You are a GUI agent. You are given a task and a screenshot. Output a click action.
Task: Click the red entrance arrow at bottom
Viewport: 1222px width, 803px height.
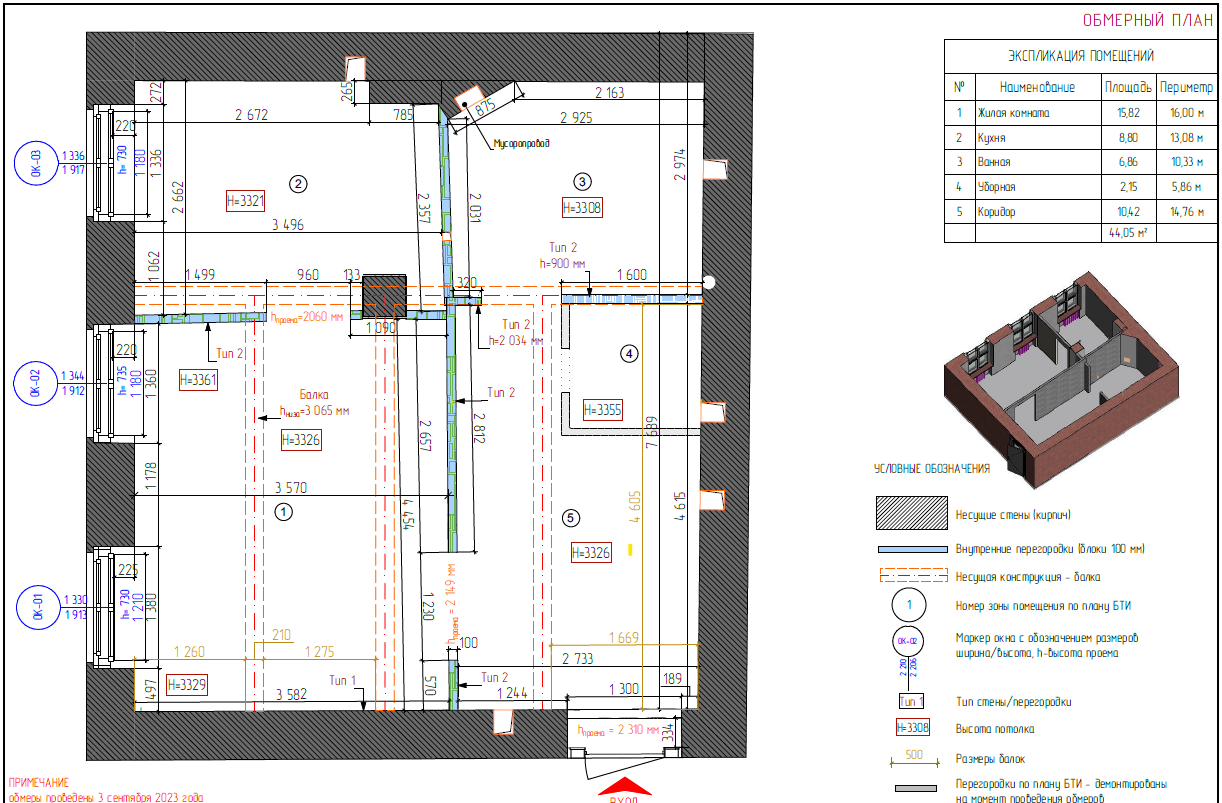coord(623,787)
